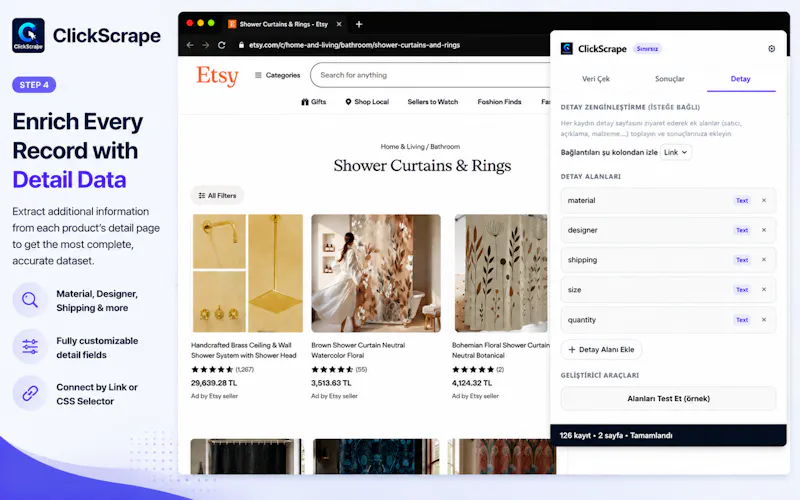The width and height of the screenshot is (800, 500).
Task: Click the star rating with (55) reviews
Action: (339, 369)
